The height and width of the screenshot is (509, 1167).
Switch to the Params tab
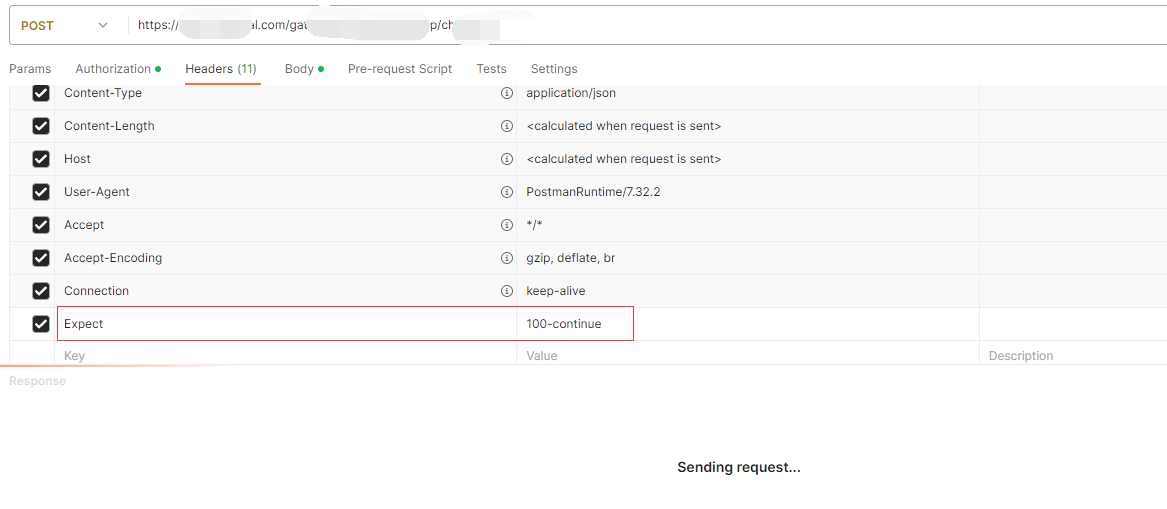pyautogui.click(x=30, y=69)
